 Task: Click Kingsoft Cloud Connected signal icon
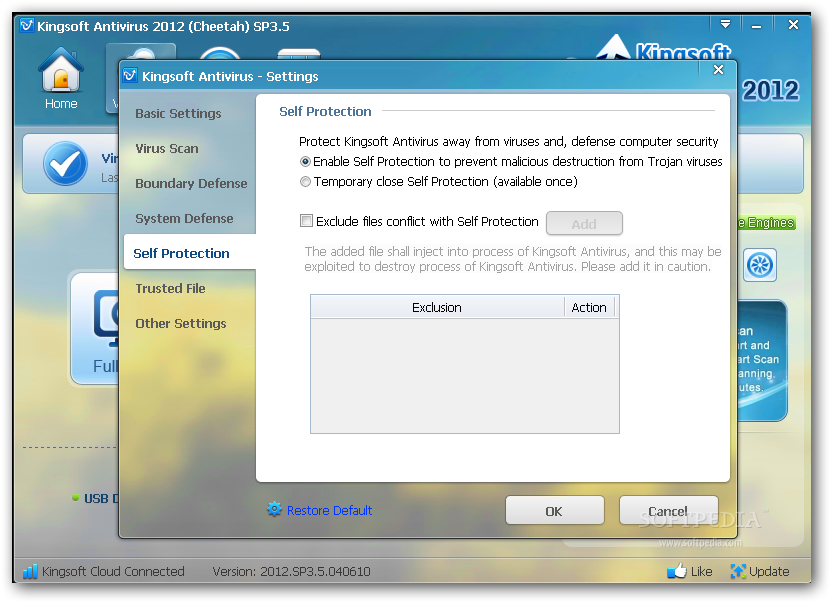point(30,571)
